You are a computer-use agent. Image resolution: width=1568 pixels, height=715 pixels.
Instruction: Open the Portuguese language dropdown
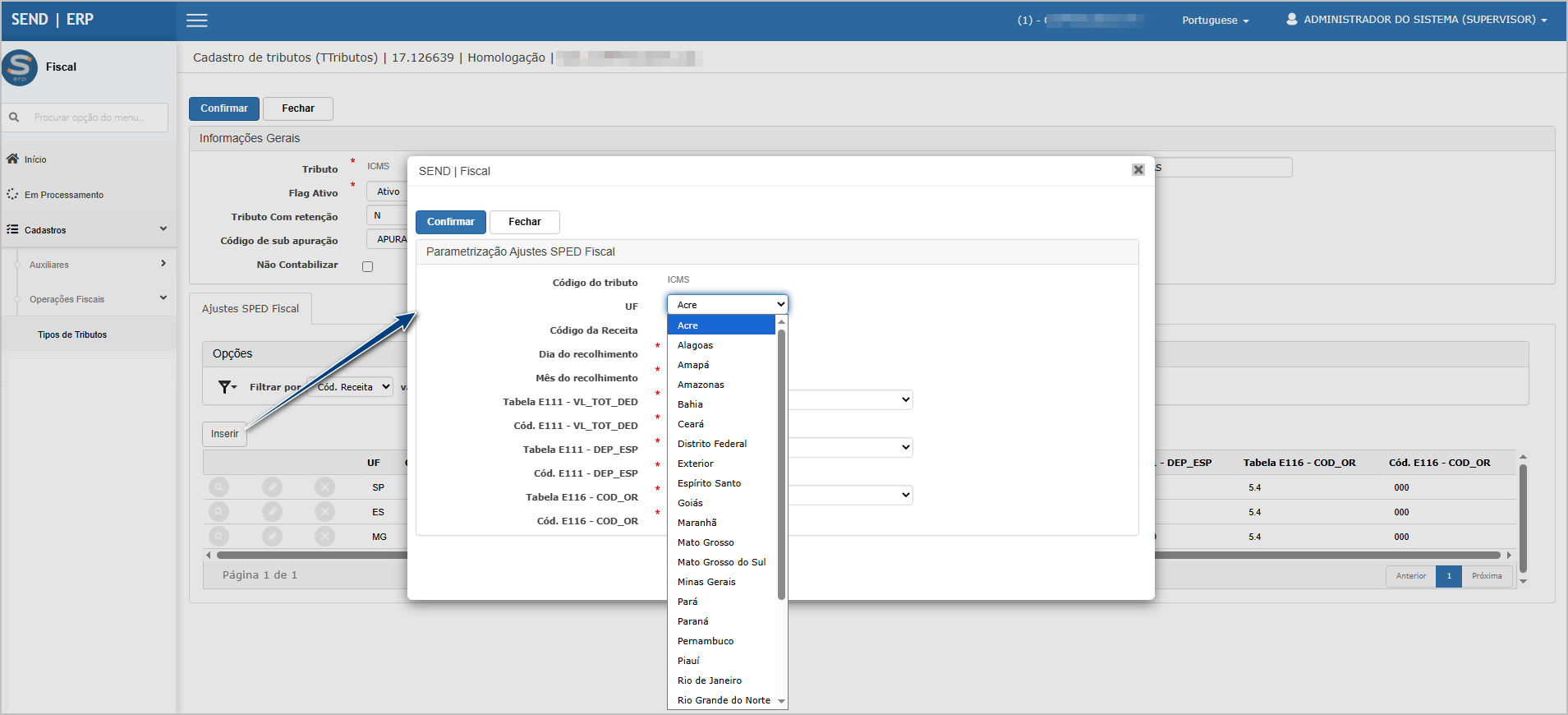tap(1215, 21)
